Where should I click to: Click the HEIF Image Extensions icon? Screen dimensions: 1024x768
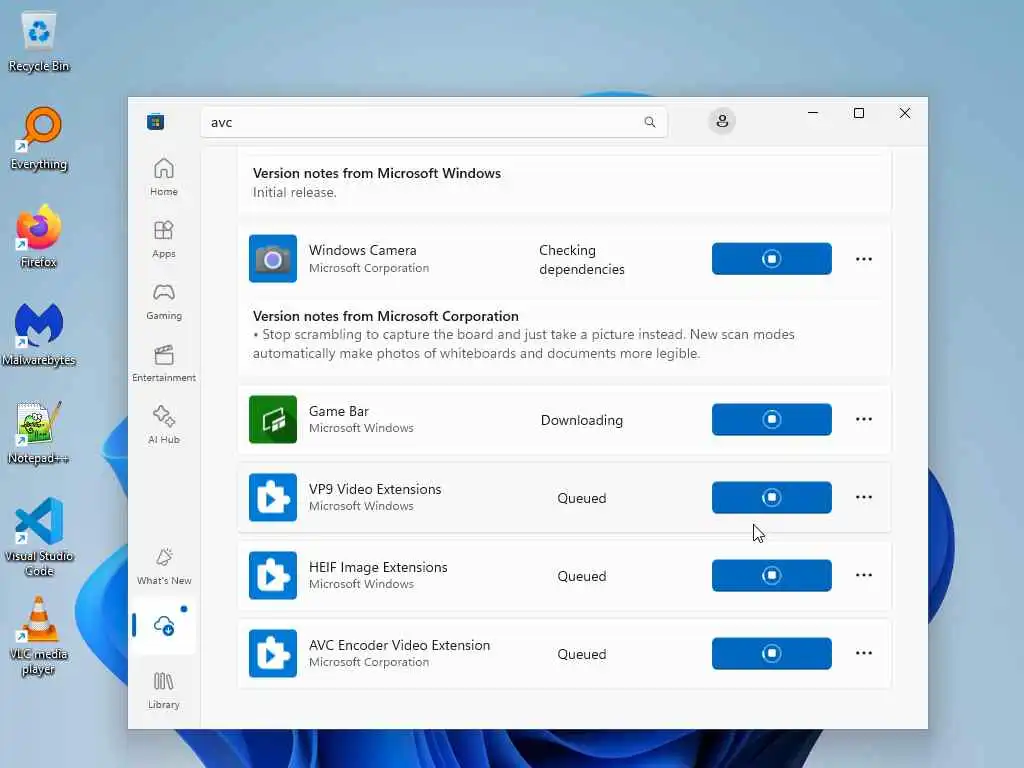point(273,575)
